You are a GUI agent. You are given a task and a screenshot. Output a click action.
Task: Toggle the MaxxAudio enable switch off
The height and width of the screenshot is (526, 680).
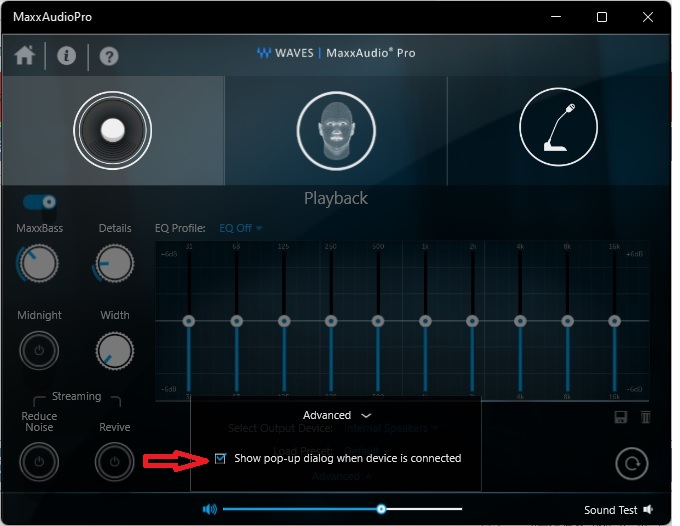[x=40, y=202]
